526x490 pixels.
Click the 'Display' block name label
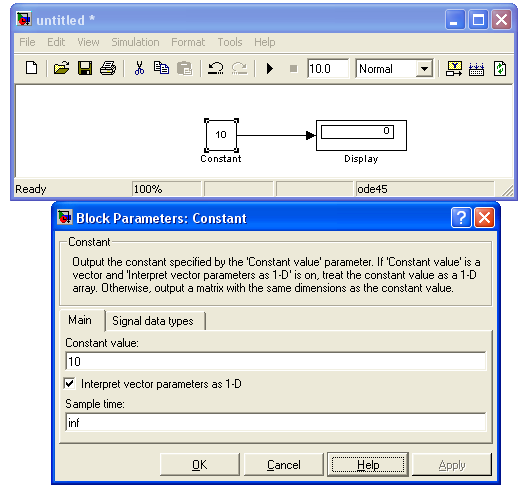pos(361,159)
